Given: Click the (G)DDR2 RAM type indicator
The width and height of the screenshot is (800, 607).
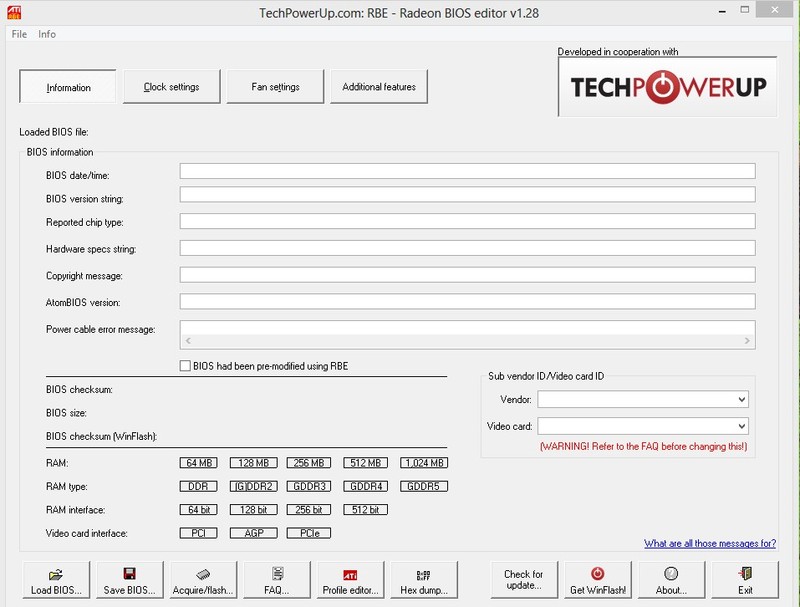Looking at the screenshot, I should tap(254, 486).
